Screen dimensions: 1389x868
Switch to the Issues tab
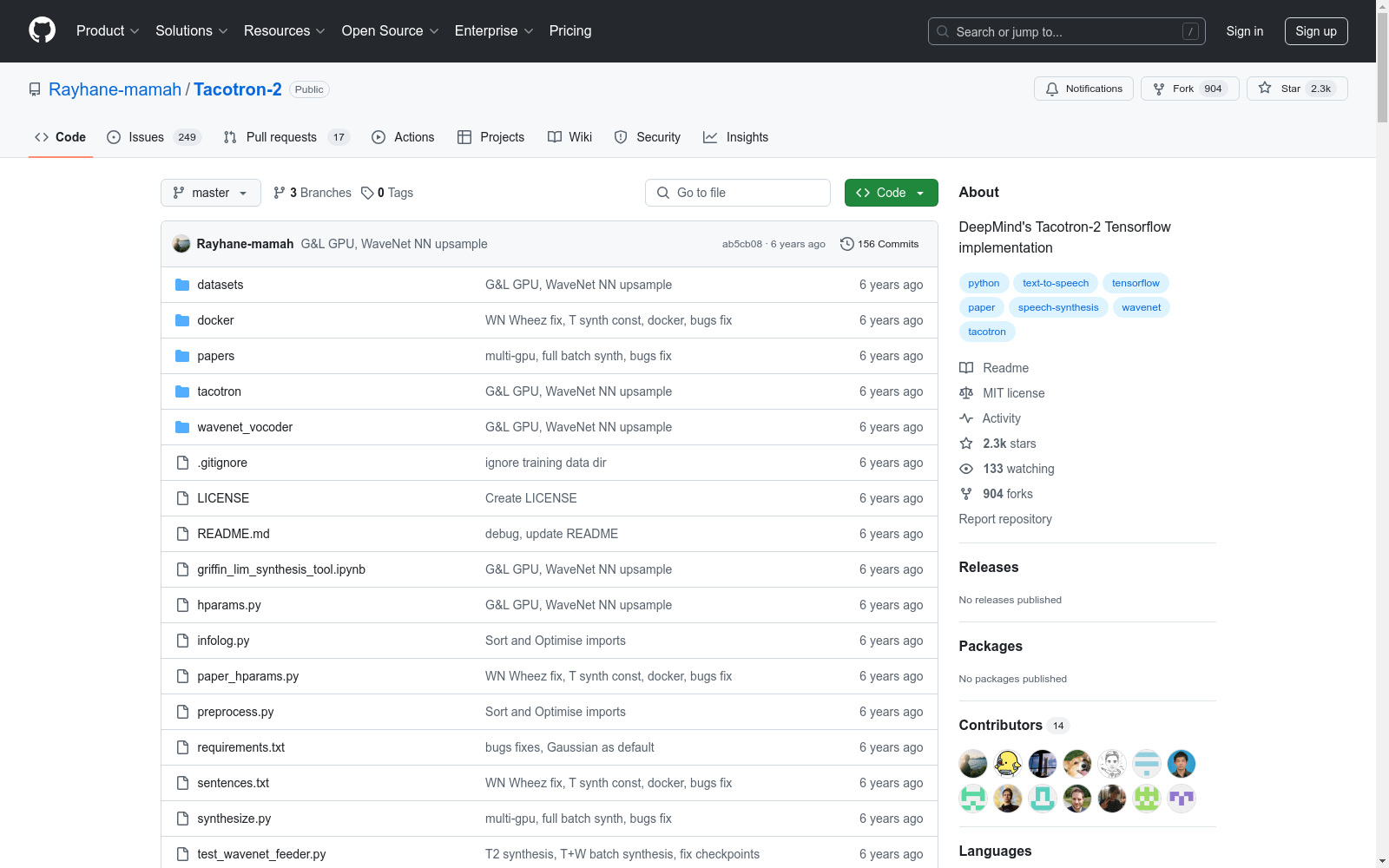[x=154, y=137]
